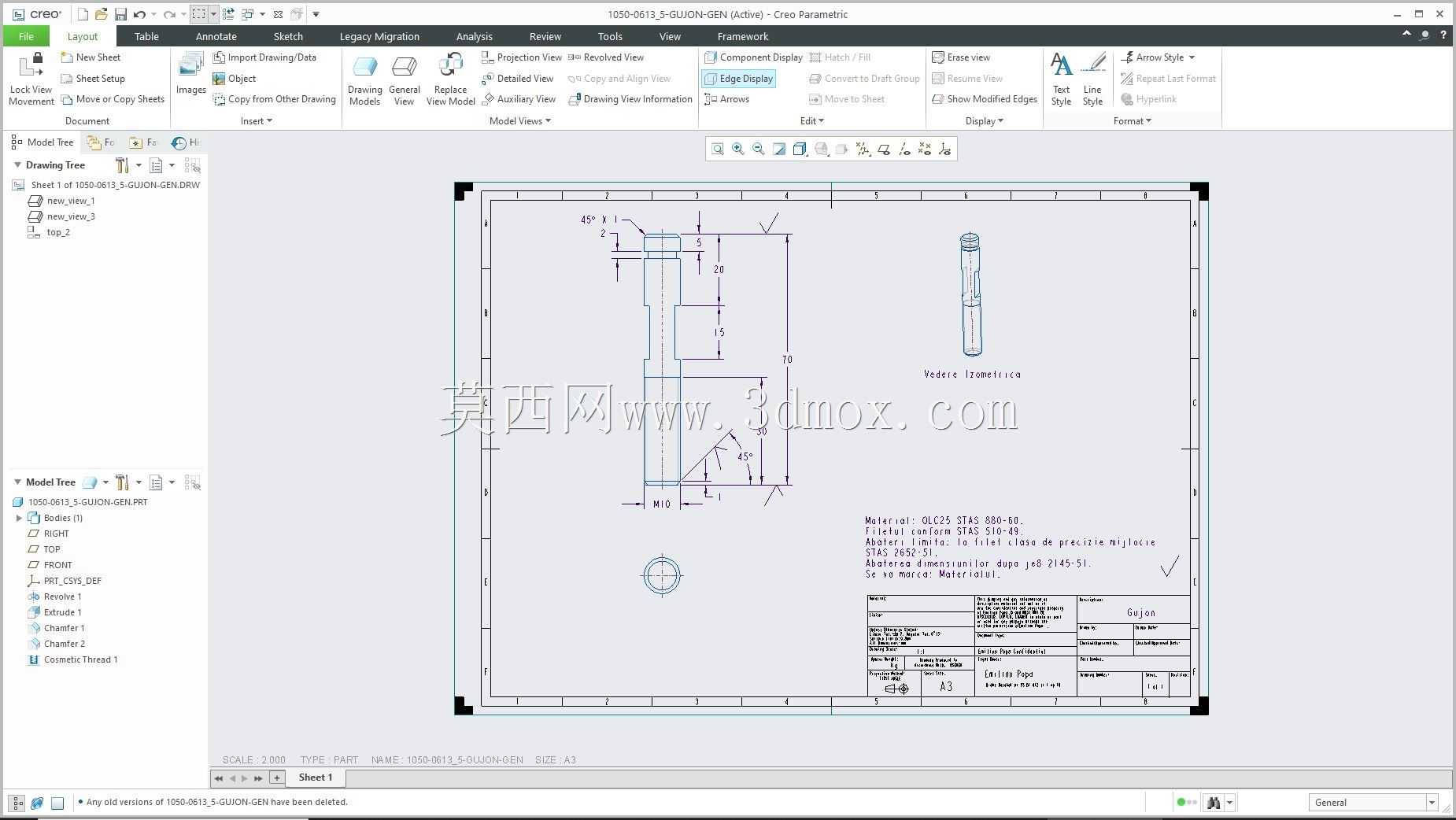
Task: Click Lock View Movement
Action: (31, 79)
